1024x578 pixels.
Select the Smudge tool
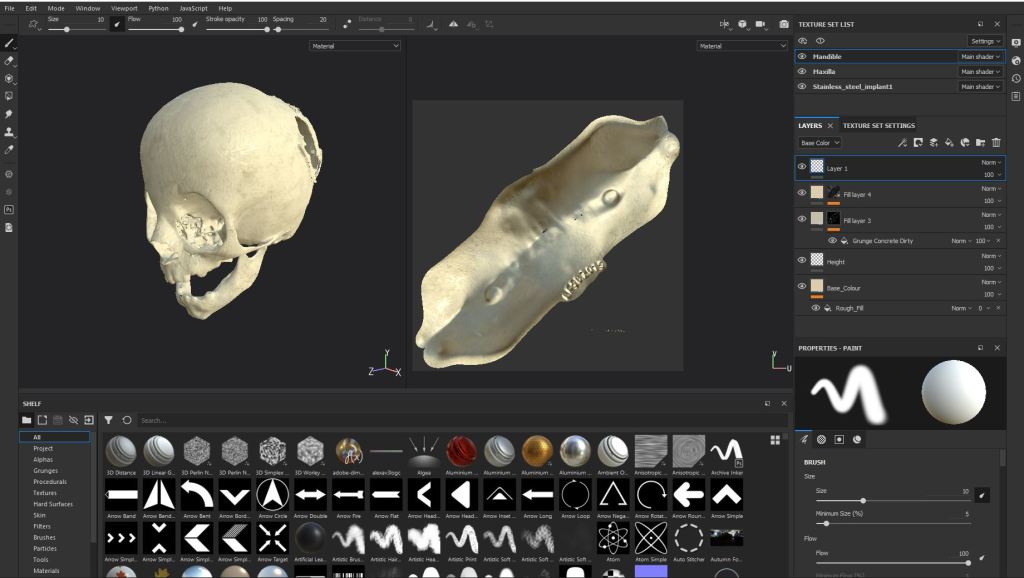[x=9, y=114]
